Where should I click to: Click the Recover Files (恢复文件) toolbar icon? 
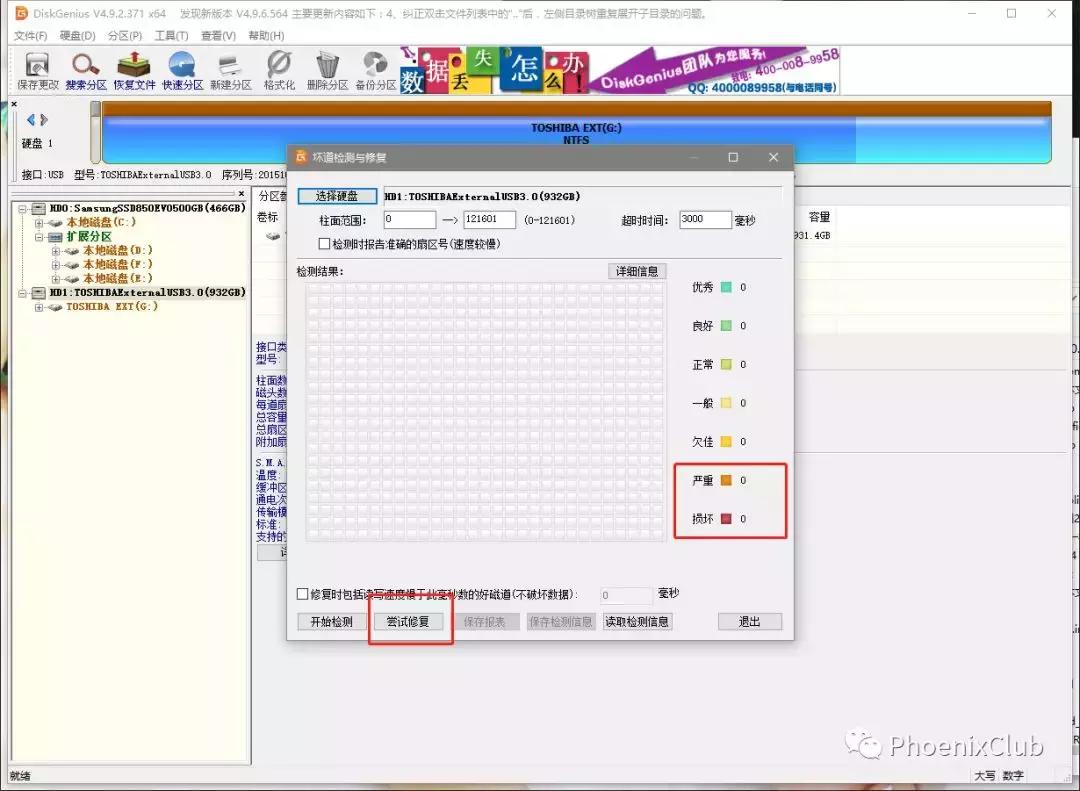pyautogui.click(x=134, y=71)
